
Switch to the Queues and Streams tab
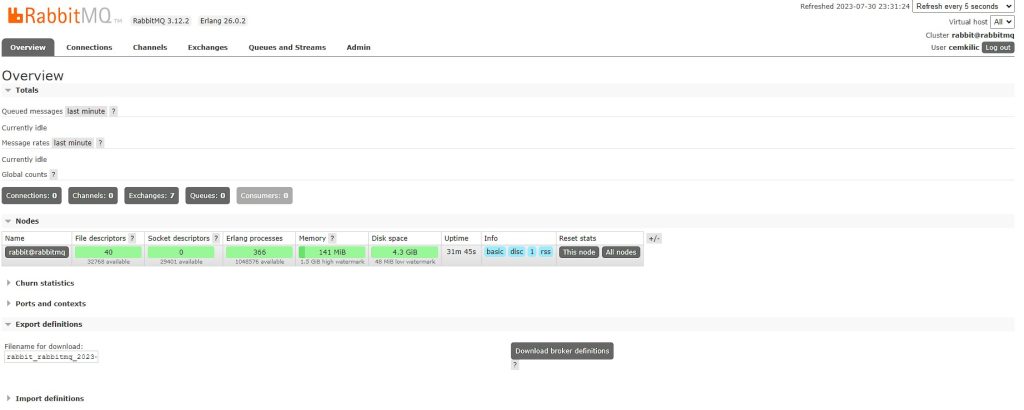(287, 47)
